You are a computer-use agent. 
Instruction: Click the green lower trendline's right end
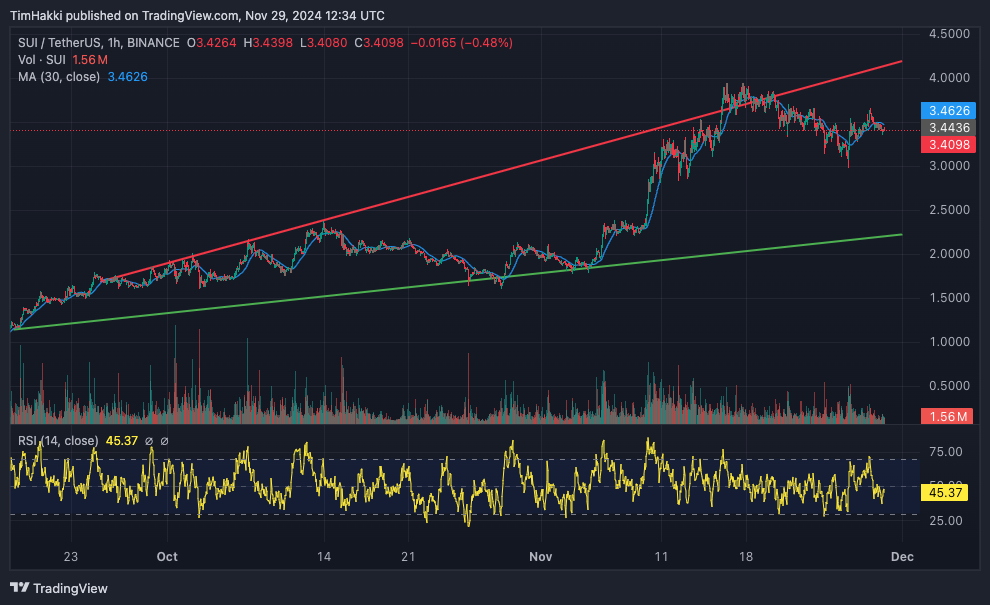click(x=898, y=235)
